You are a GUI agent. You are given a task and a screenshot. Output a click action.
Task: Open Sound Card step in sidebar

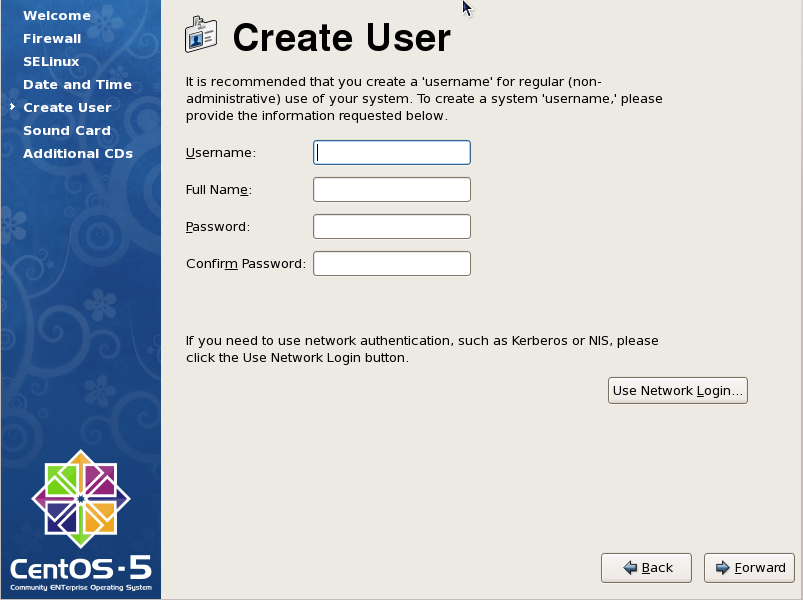67,131
